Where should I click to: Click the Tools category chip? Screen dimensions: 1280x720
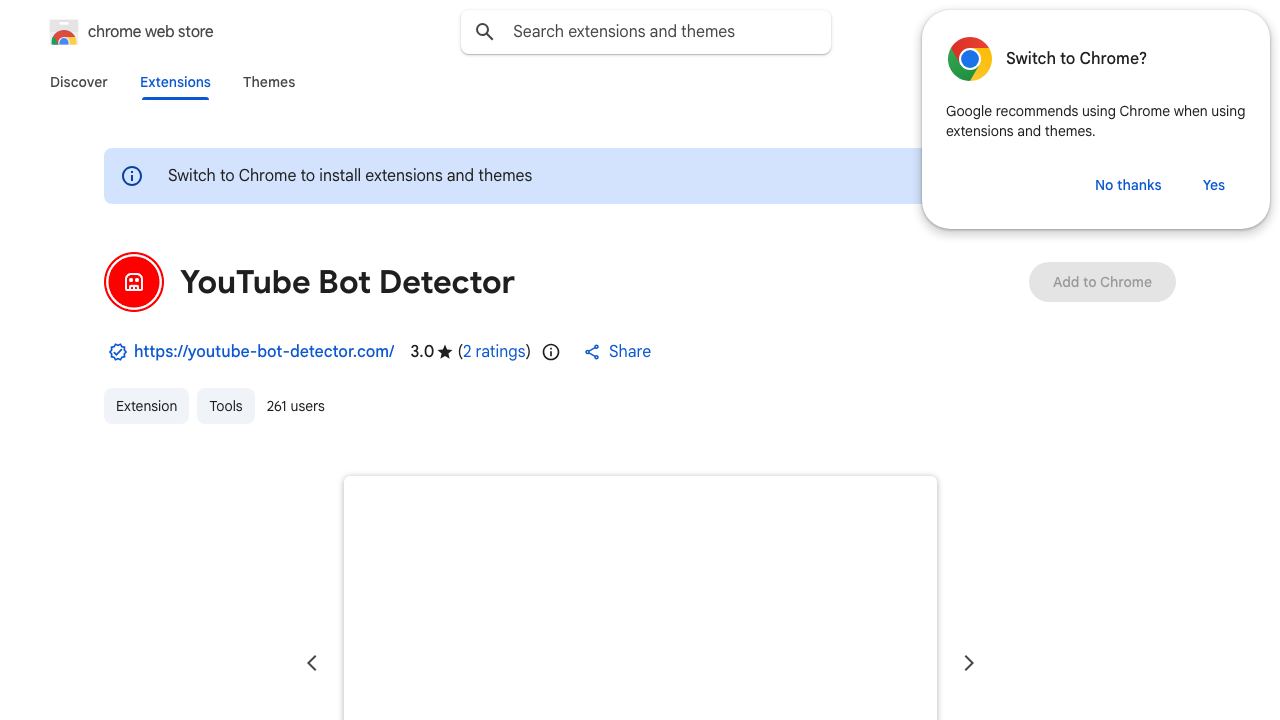[226, 406]
